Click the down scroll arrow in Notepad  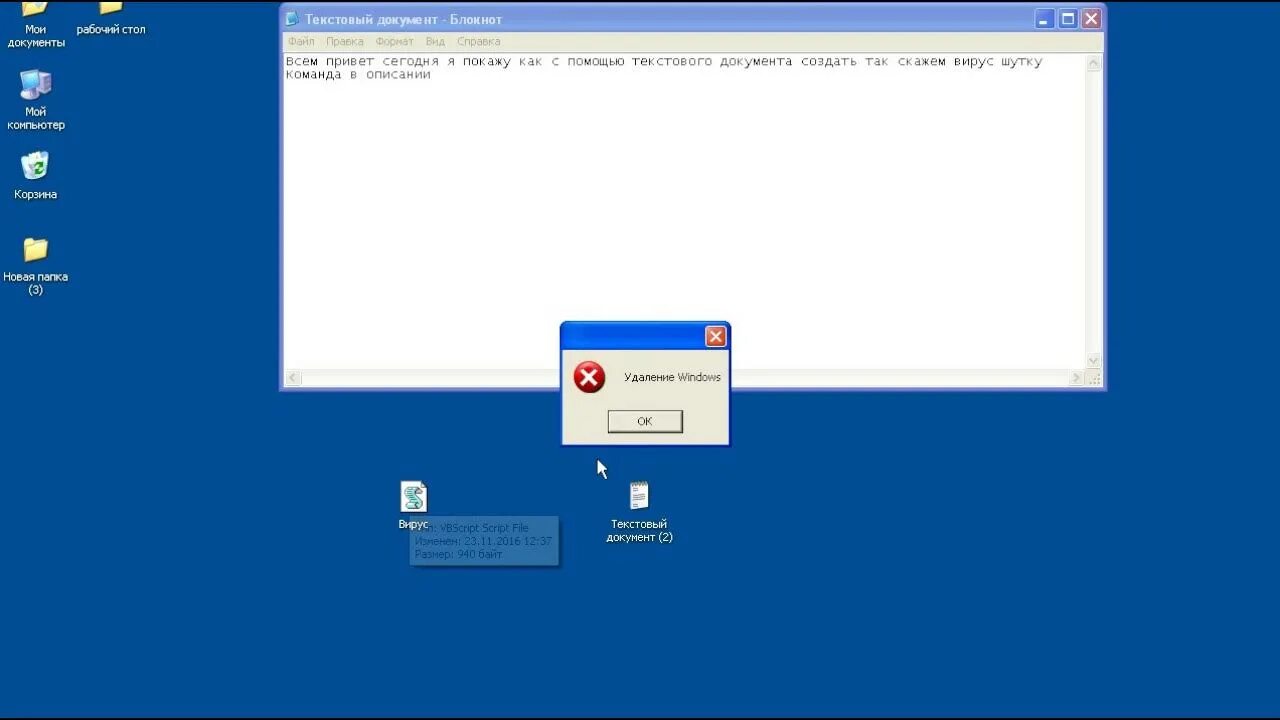click(x=1093, y=361)
